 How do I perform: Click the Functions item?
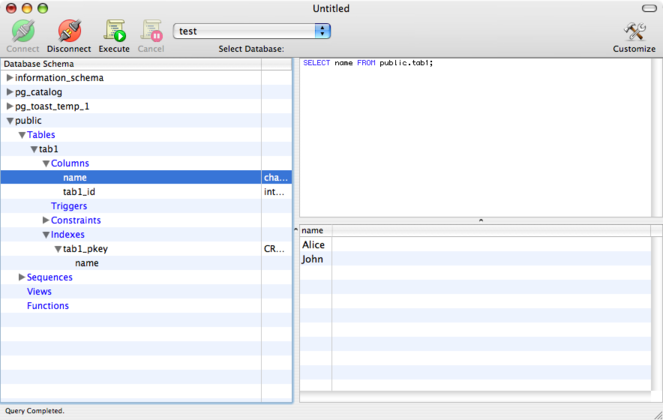pyautogui.click(x=48, y=306)
